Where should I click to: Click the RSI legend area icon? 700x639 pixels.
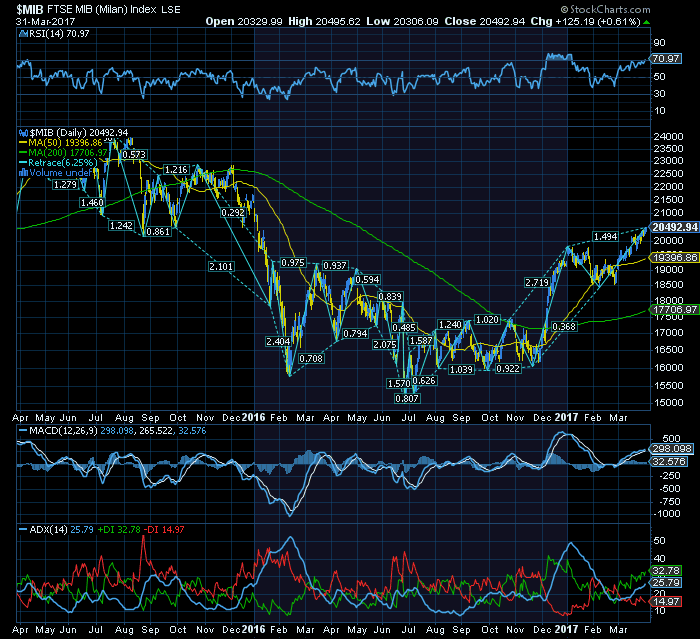tap(23, 33)
